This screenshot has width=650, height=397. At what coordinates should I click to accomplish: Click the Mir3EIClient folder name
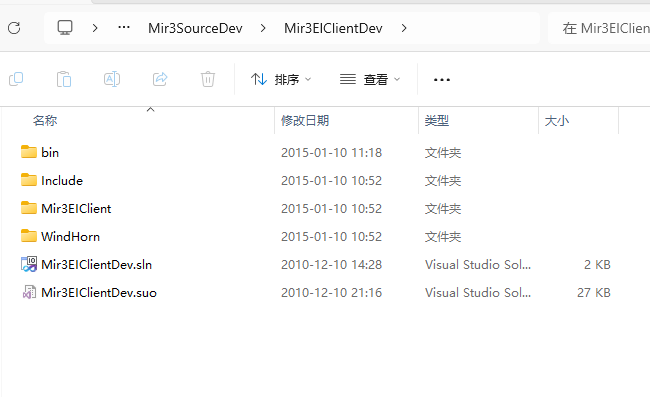(76, 208)
